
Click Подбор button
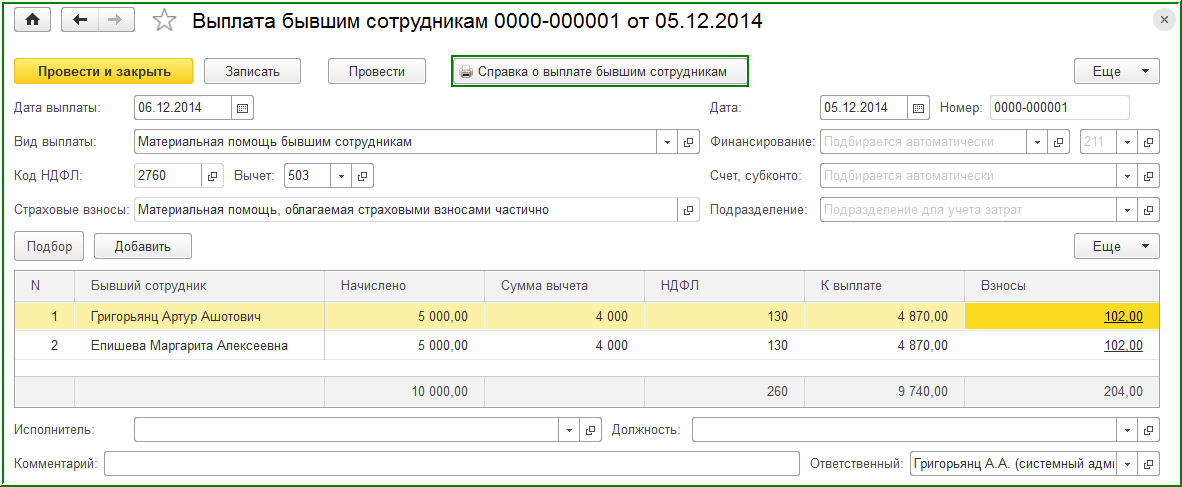49,246
